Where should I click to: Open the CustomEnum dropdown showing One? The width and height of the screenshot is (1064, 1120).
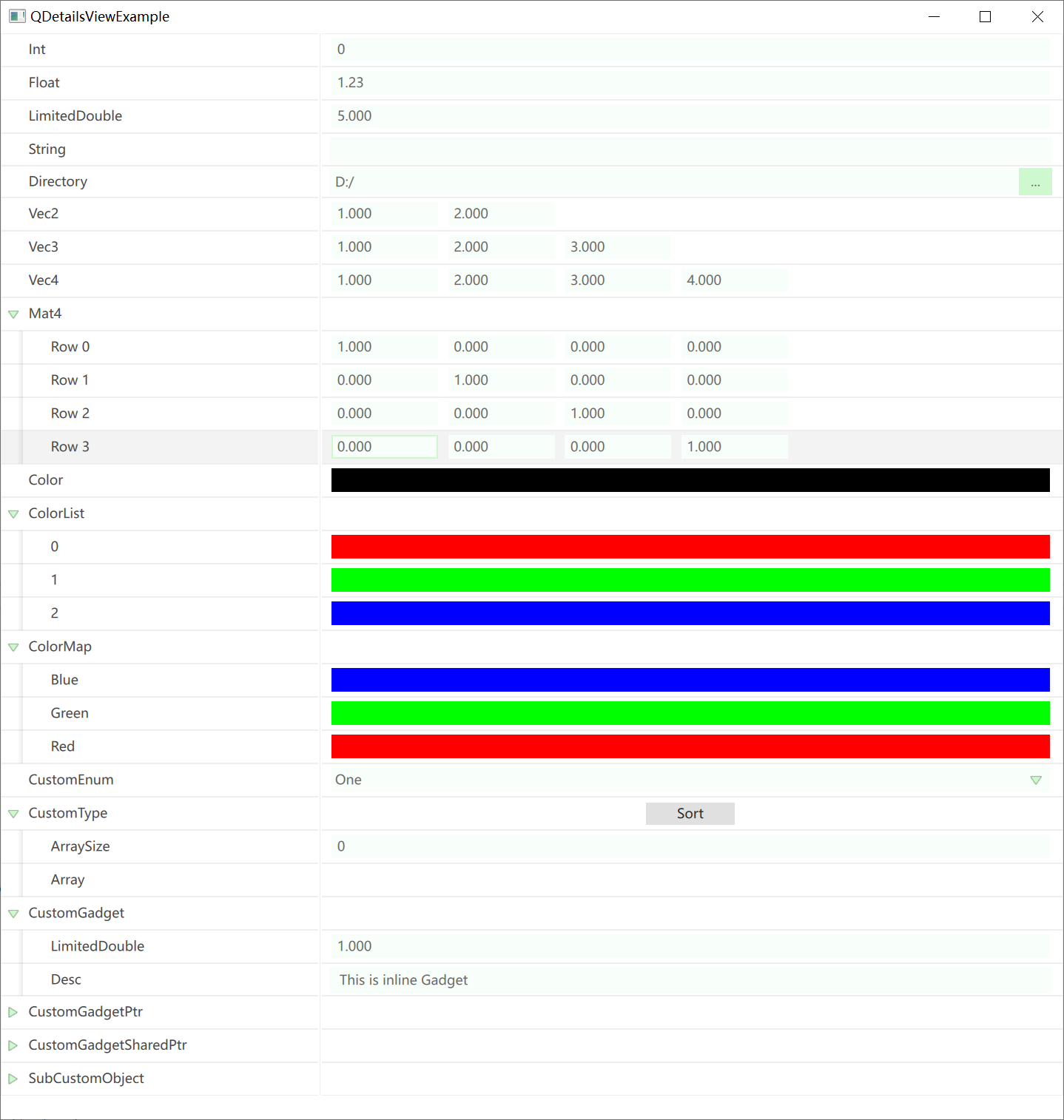point(688,780)
